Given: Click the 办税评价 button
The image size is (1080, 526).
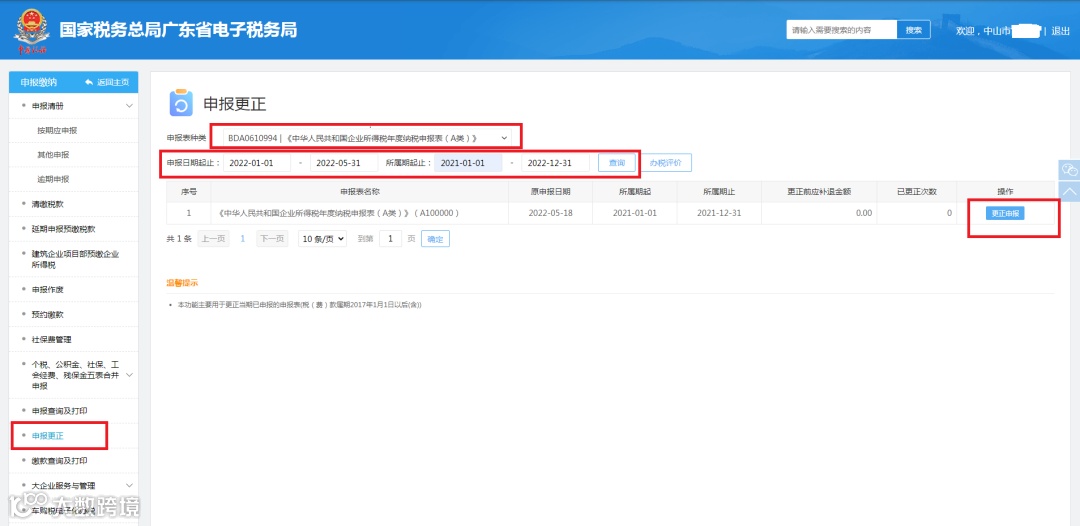Looking at the screenshot, I should click(x=665, y=162).
